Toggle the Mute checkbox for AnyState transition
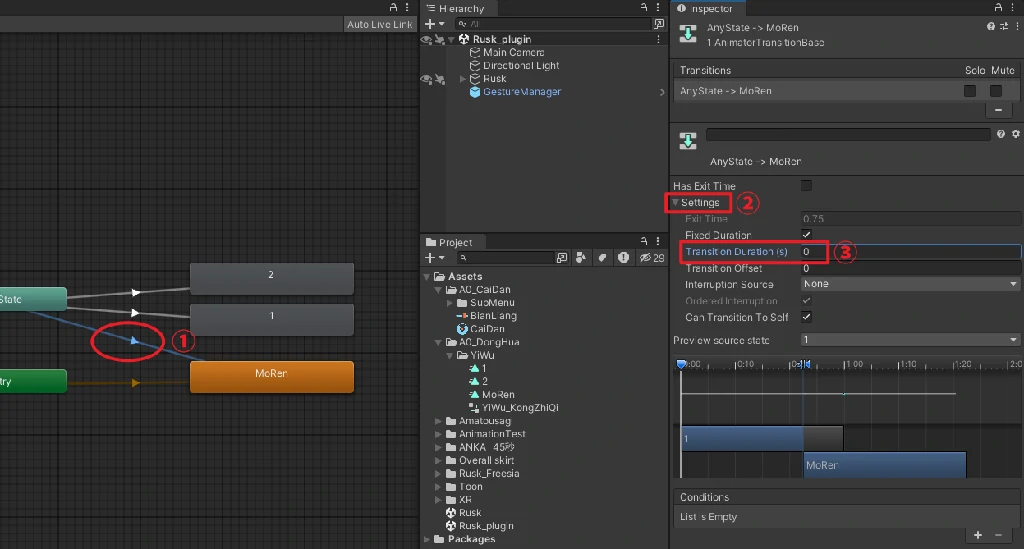 [996, 91]
